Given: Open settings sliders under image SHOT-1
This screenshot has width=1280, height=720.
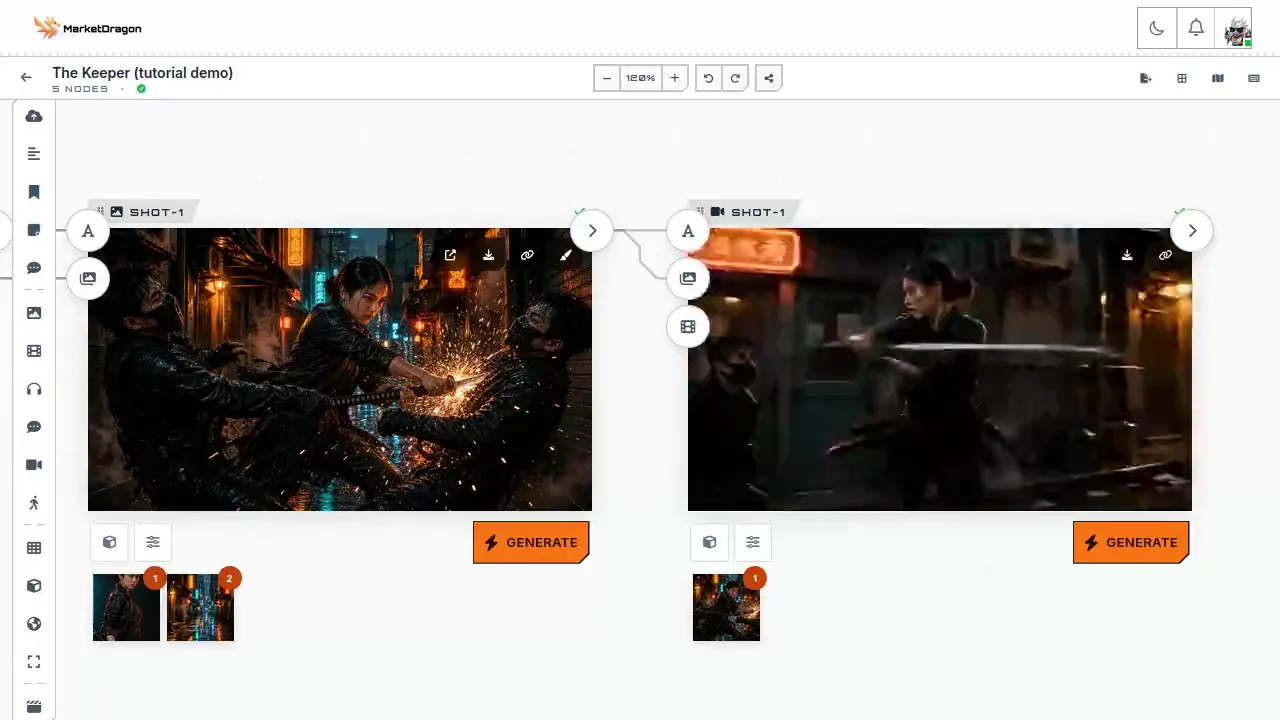Looking at the screenshot, I should coord(153,542).
